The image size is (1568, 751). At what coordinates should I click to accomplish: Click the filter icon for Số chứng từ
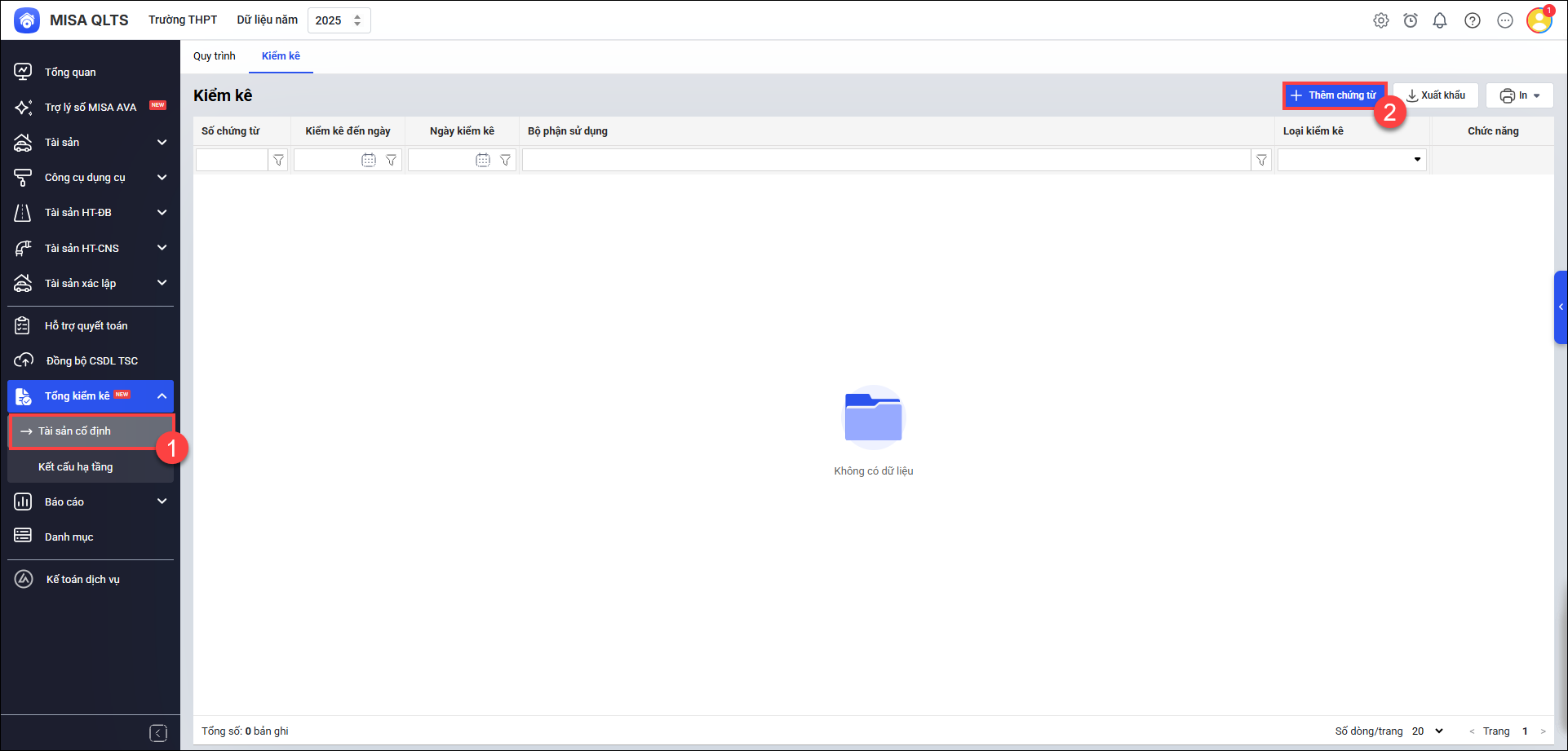pyautogui.click(x=279, y=161)
